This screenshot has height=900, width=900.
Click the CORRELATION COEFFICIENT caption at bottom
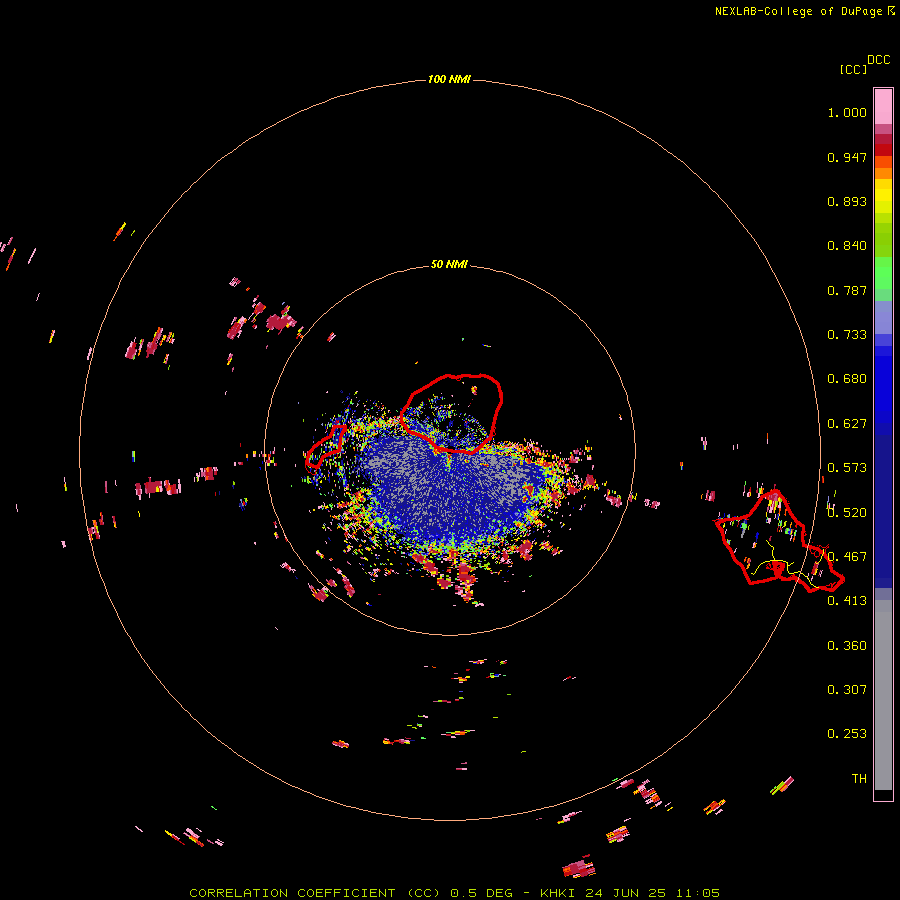[455, 893]
